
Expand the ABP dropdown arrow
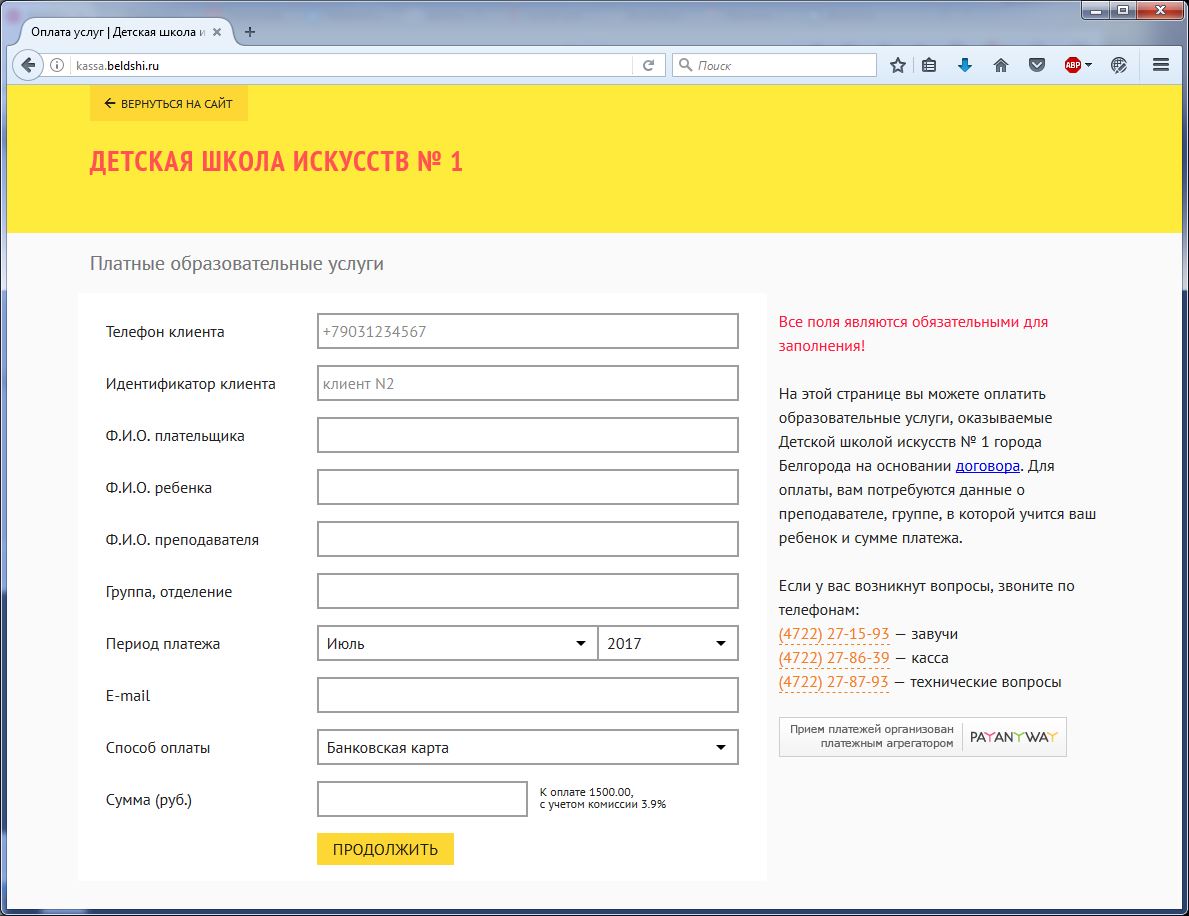[1089, 65]
